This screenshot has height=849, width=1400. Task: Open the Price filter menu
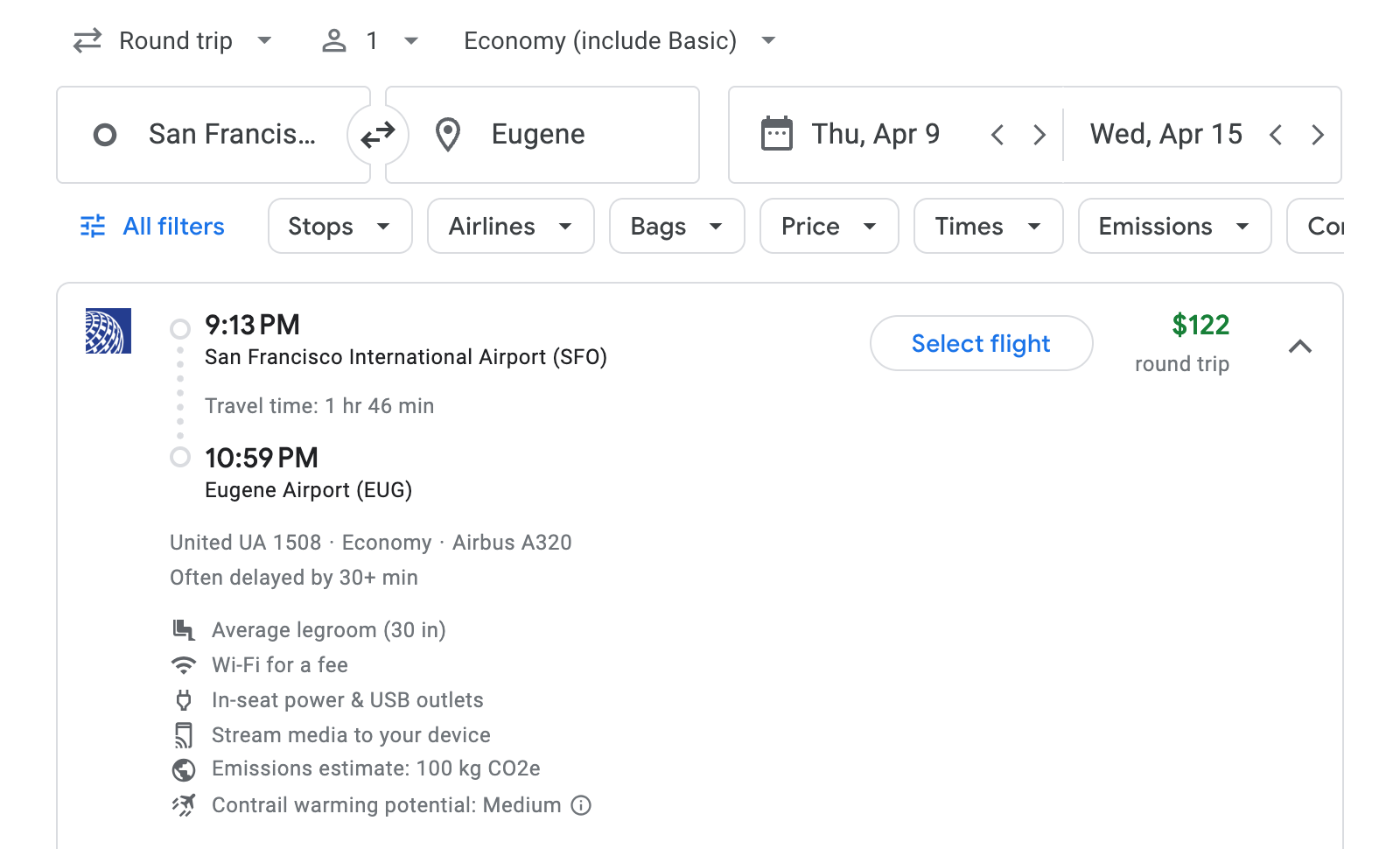click(828, 226)
